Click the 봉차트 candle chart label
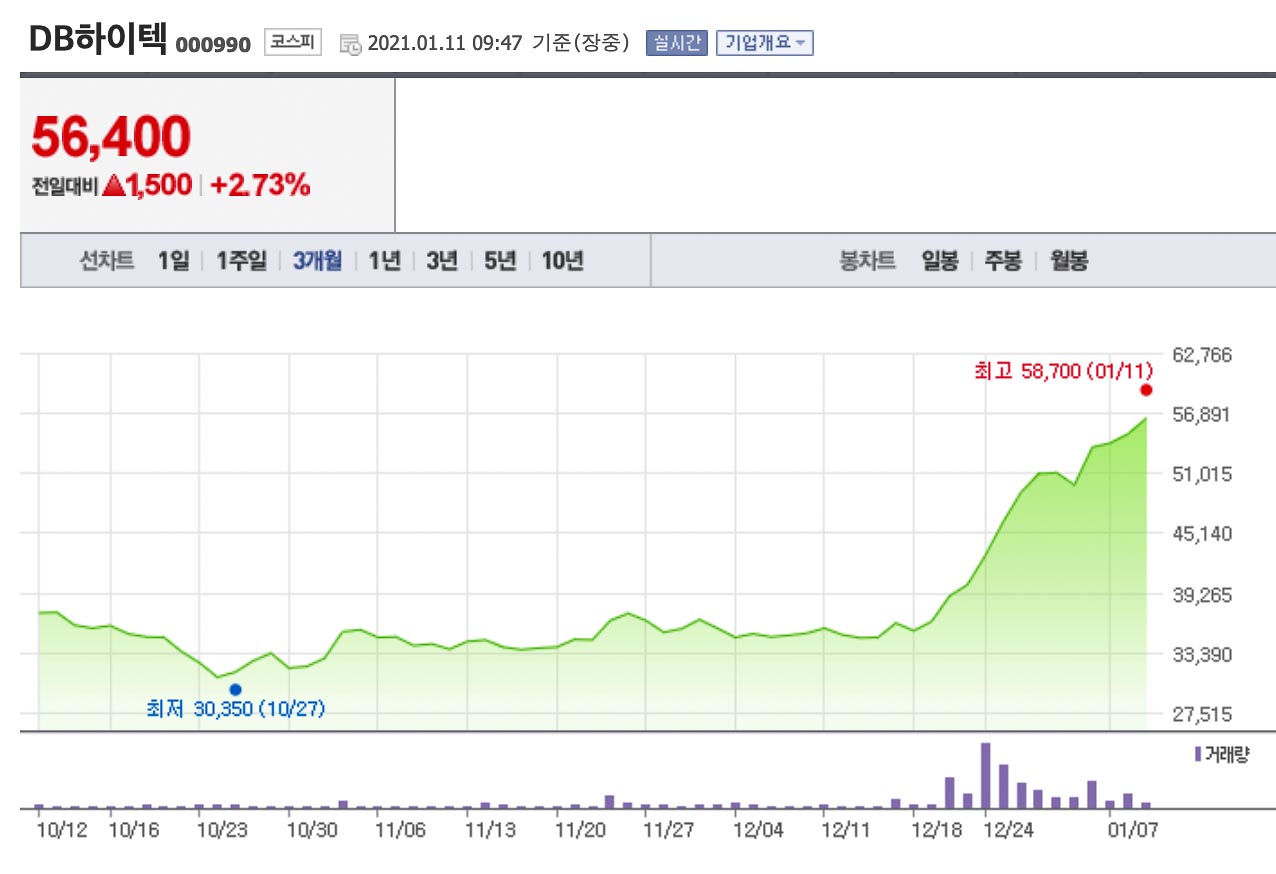The width and height of the screenshot is (1276, 874). coord(867,261)
